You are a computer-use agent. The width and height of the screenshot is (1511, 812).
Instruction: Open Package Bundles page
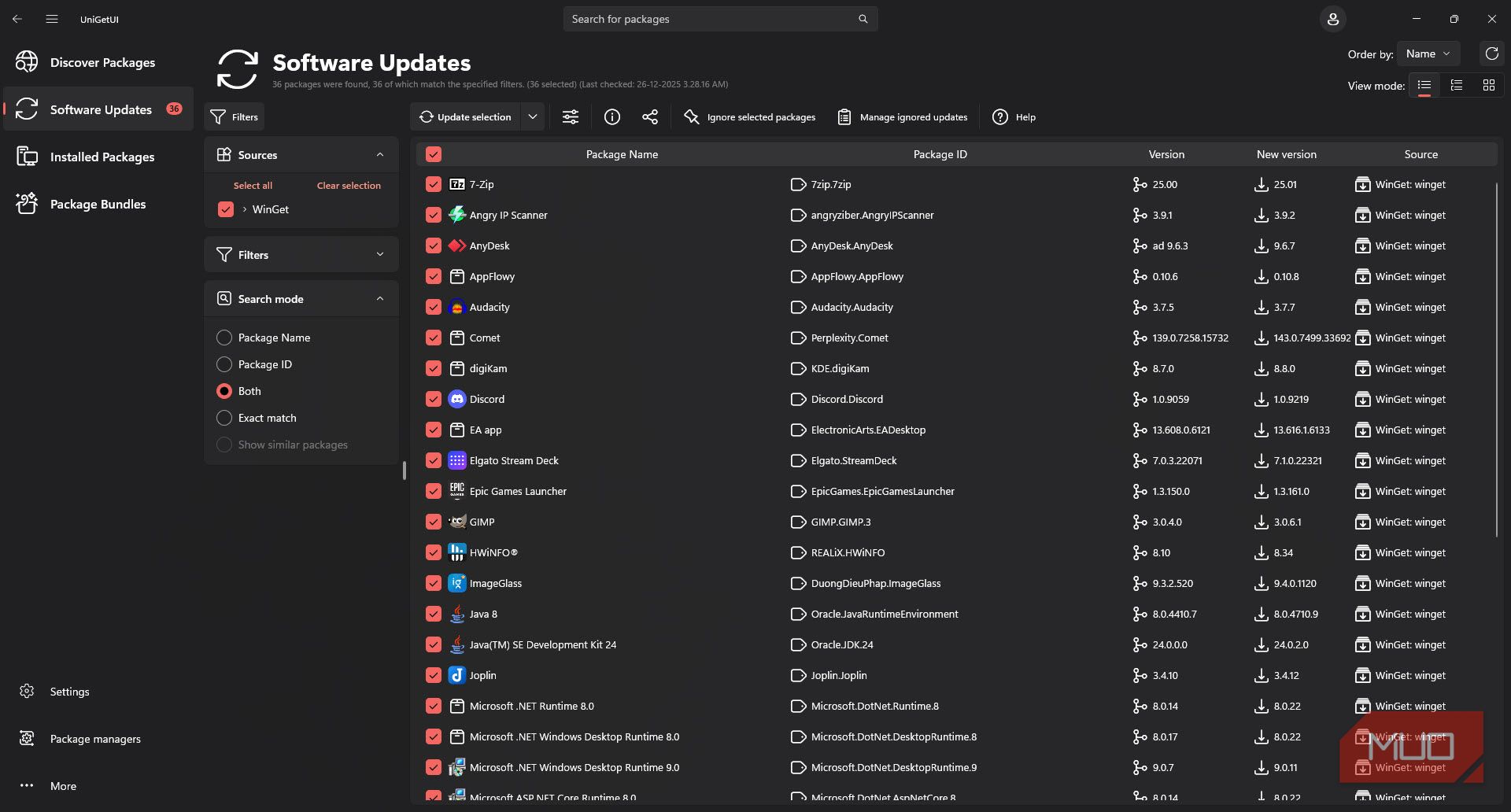(x=98, y=204)
